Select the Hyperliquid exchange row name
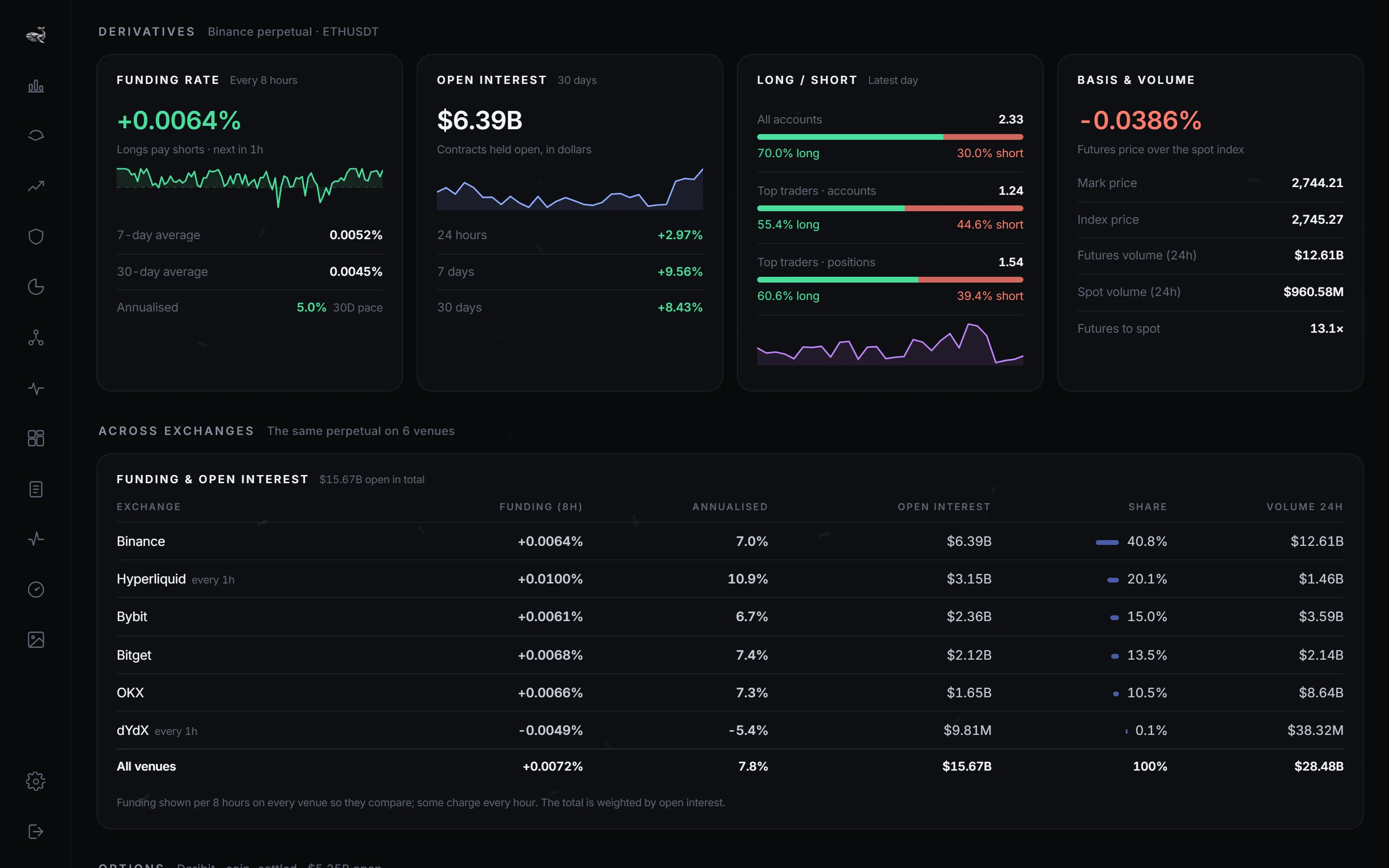This screenshot has width=1389, height=868. pyautogui.click(x=151, y=579)
